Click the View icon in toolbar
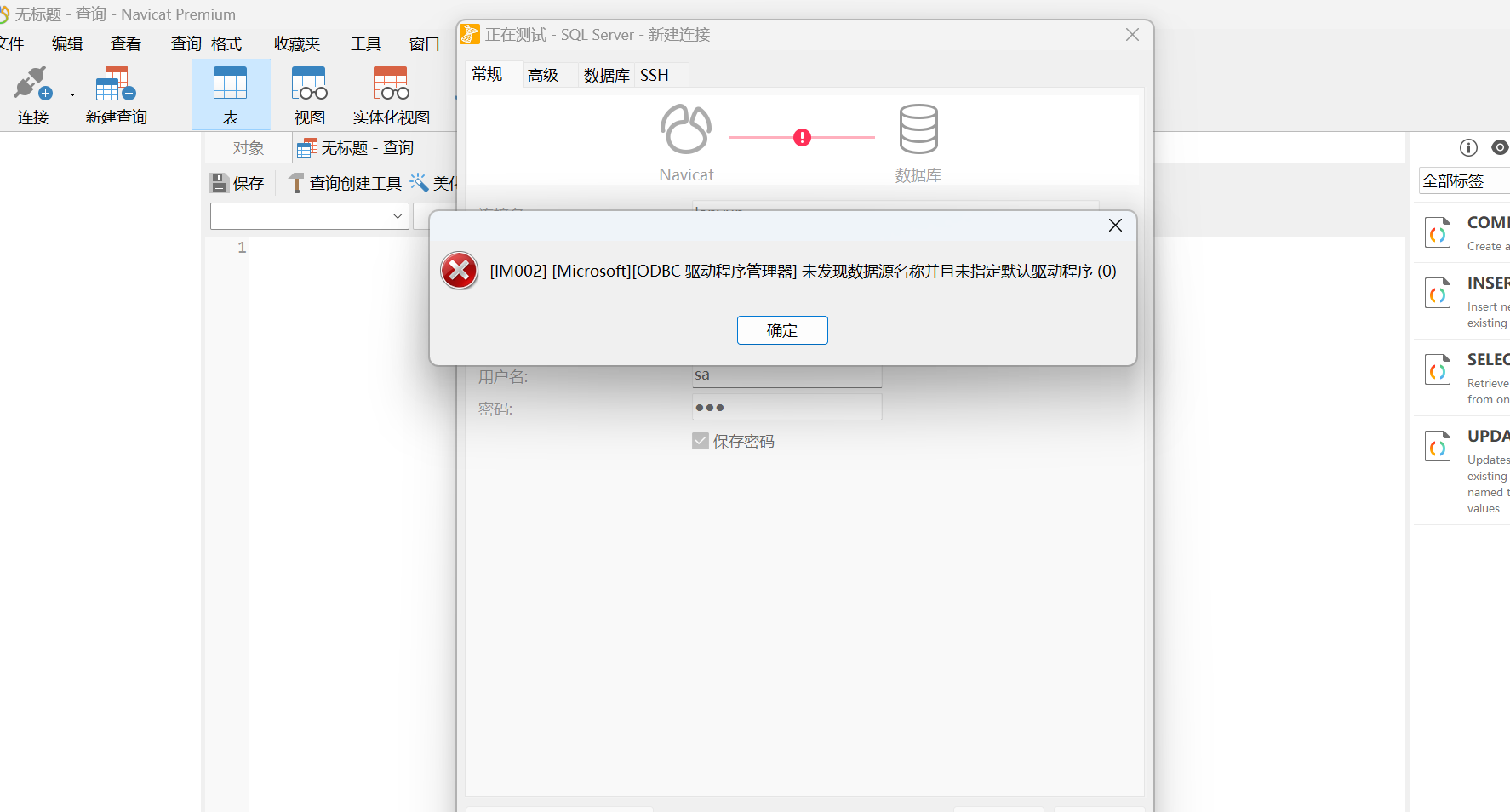This screenshot has height=812, width=1510. point(309,84)
